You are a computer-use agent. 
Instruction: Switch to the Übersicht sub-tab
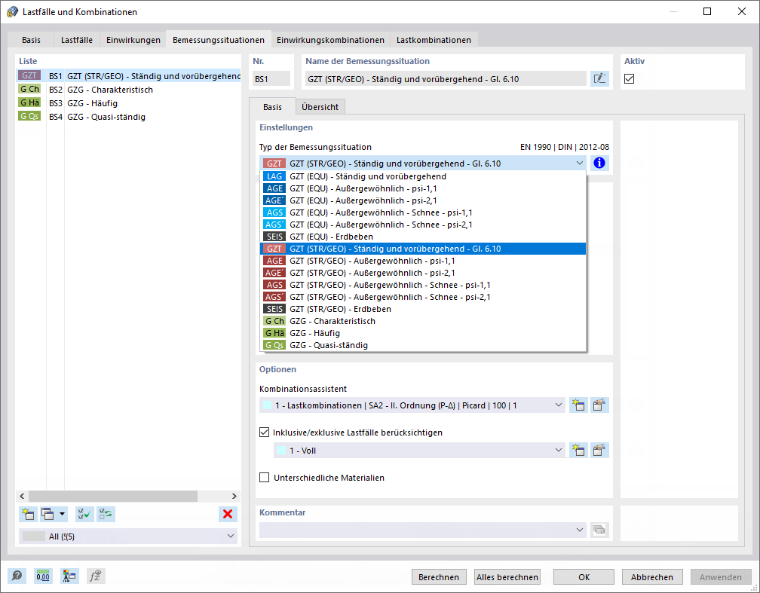point(320,107)
